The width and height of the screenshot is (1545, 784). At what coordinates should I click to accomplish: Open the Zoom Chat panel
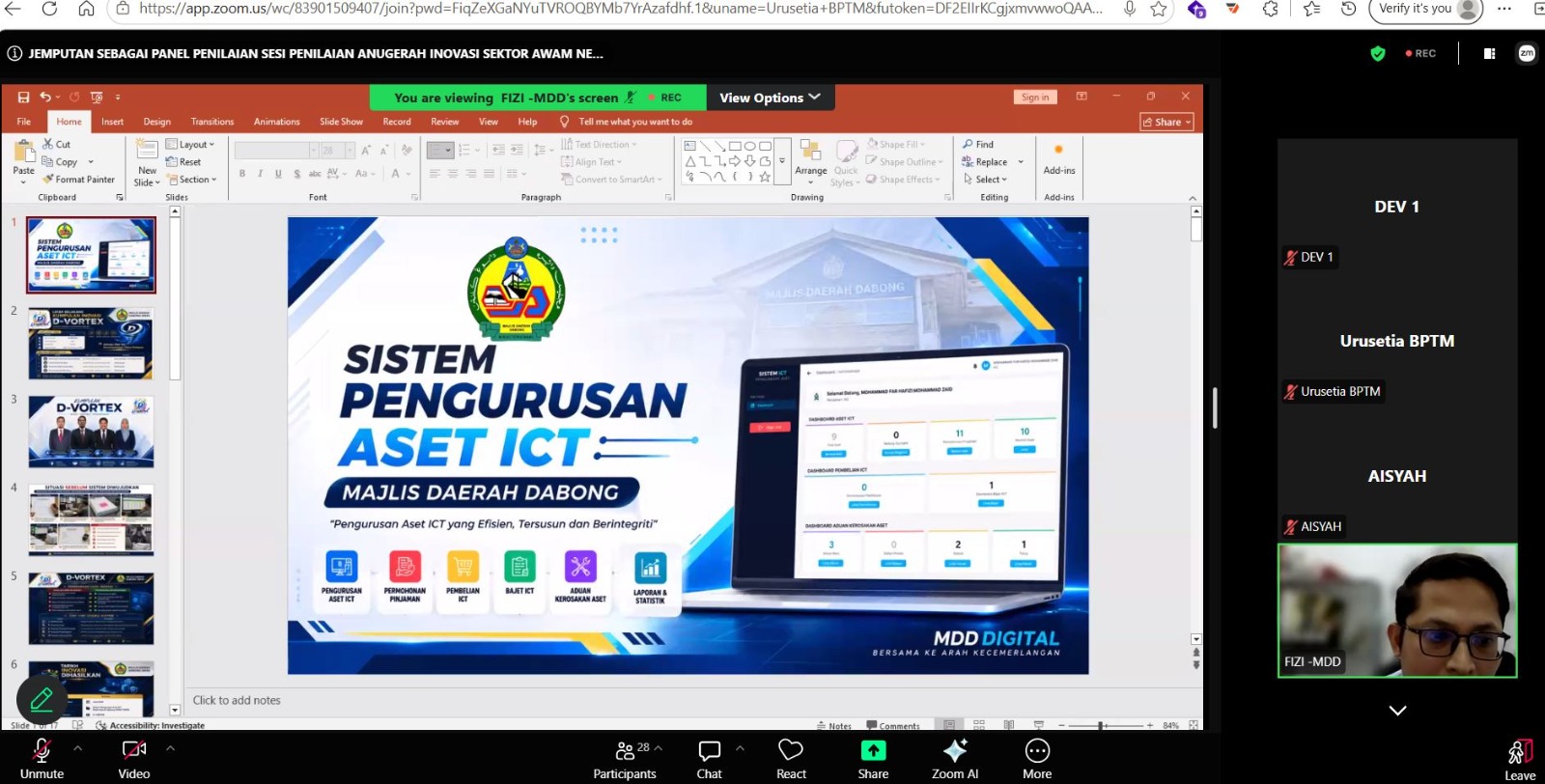[x=710, y=760]
